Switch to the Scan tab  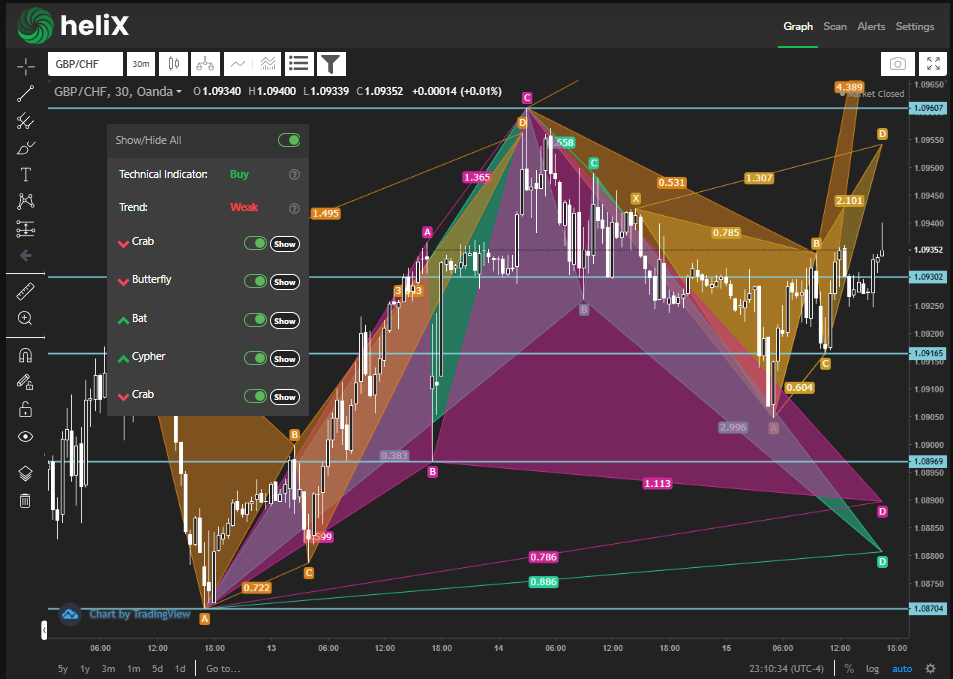point(835,27)
